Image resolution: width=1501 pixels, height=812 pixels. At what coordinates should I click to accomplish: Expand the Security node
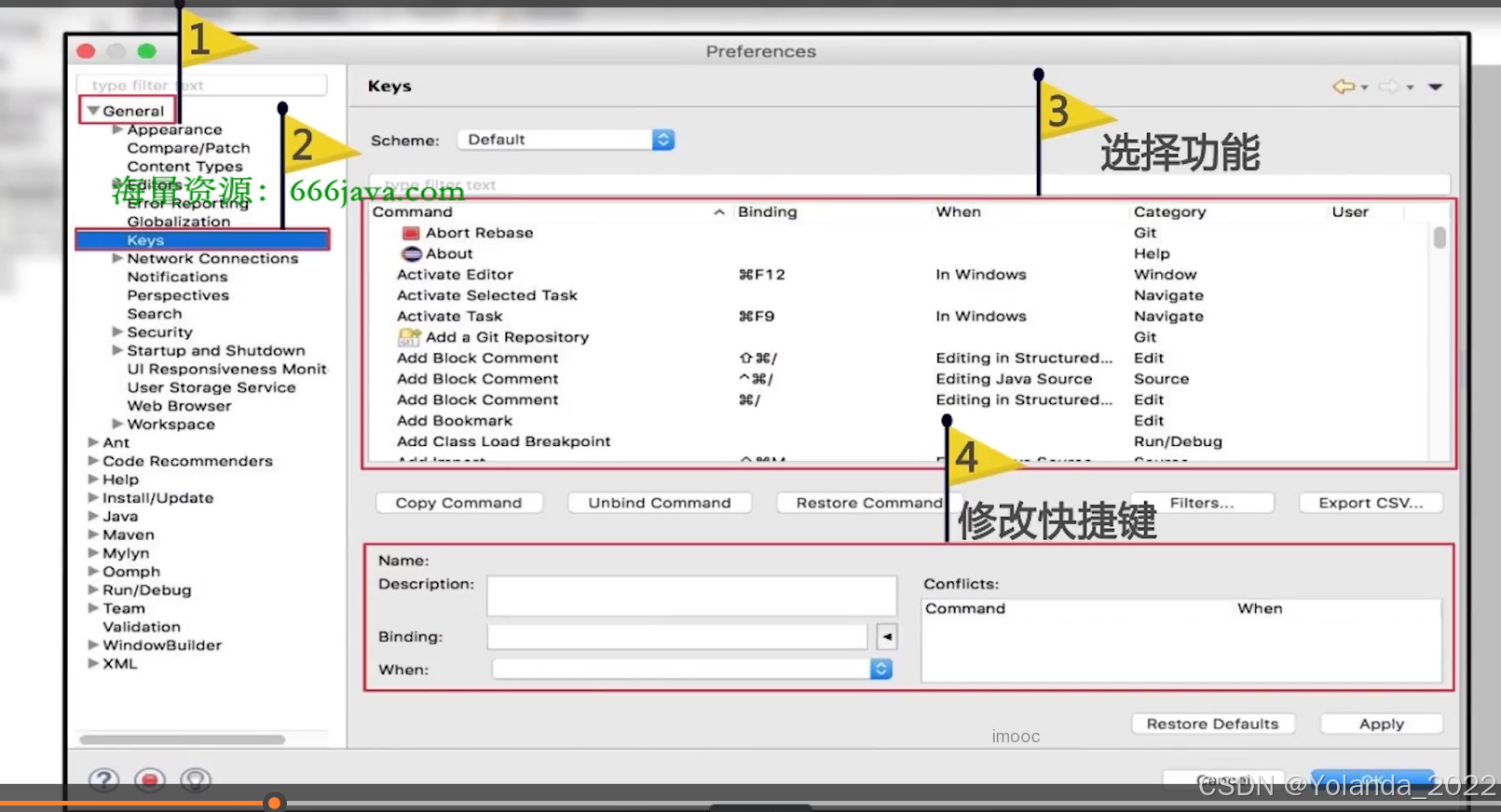(117, 332)
